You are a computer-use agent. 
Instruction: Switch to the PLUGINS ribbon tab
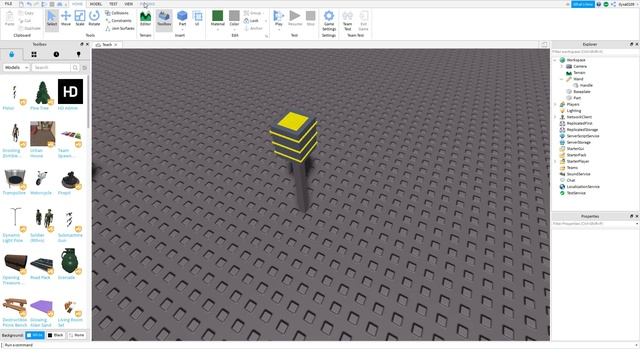pyautogui.click(x=147, y=4)
